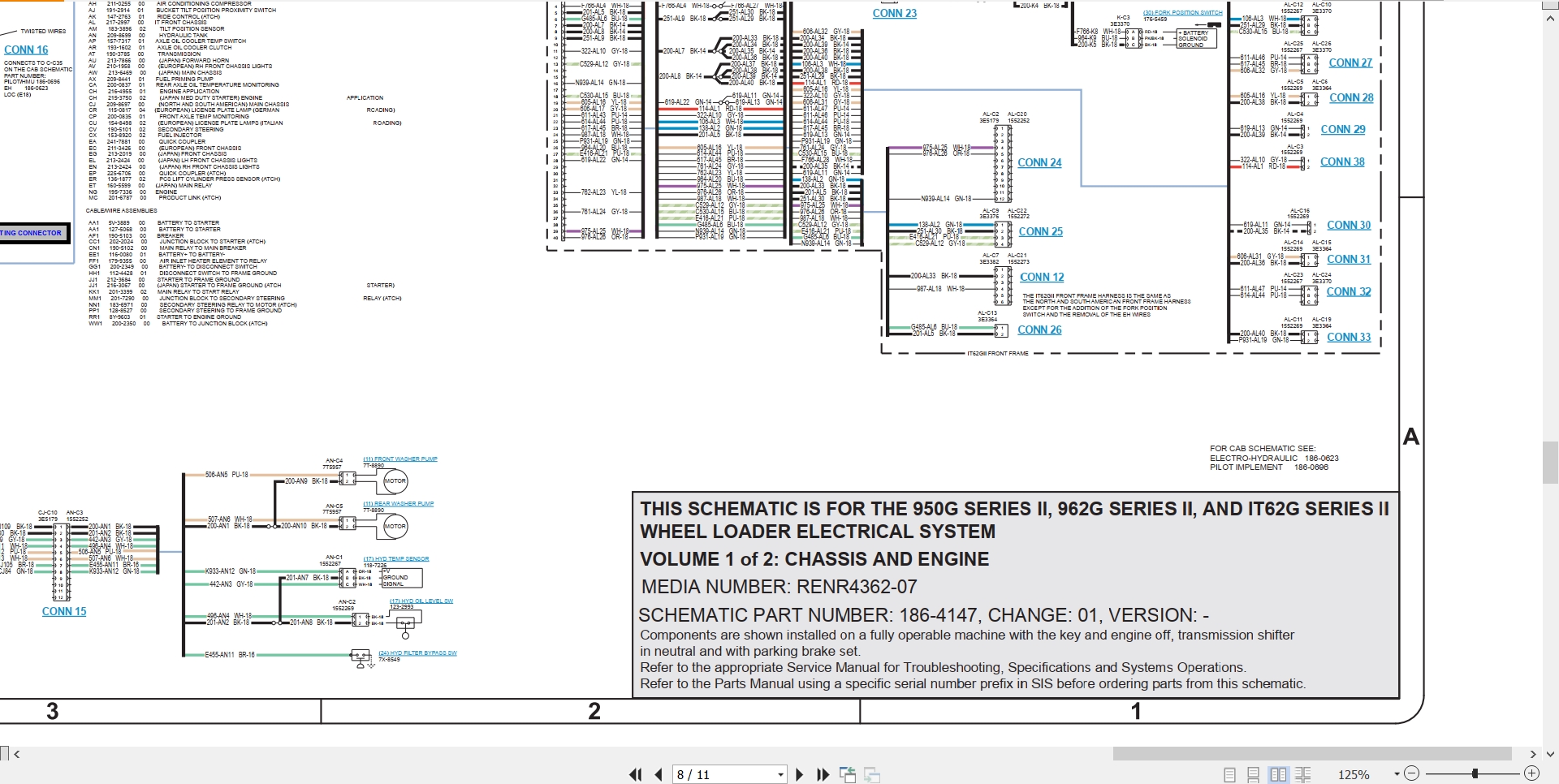Open the (11) Front Washer Pump link
The height and width of the screenshot is (784, 1559).
[x=400, y=459]
